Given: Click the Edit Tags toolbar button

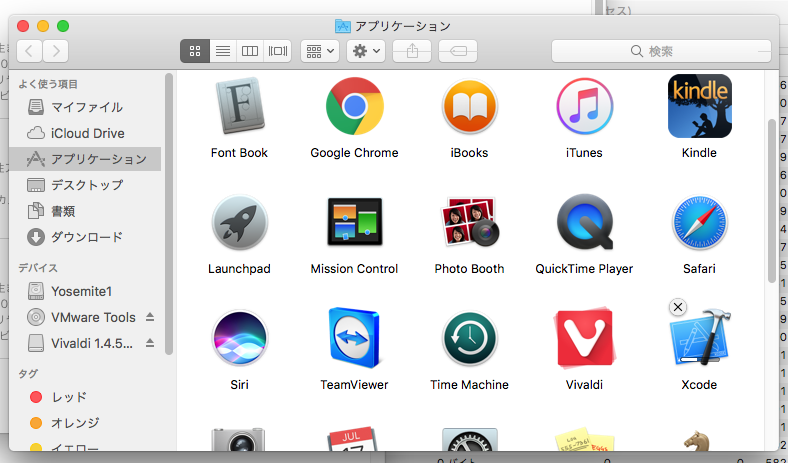Looking at the screenshot, I should 458,51.
